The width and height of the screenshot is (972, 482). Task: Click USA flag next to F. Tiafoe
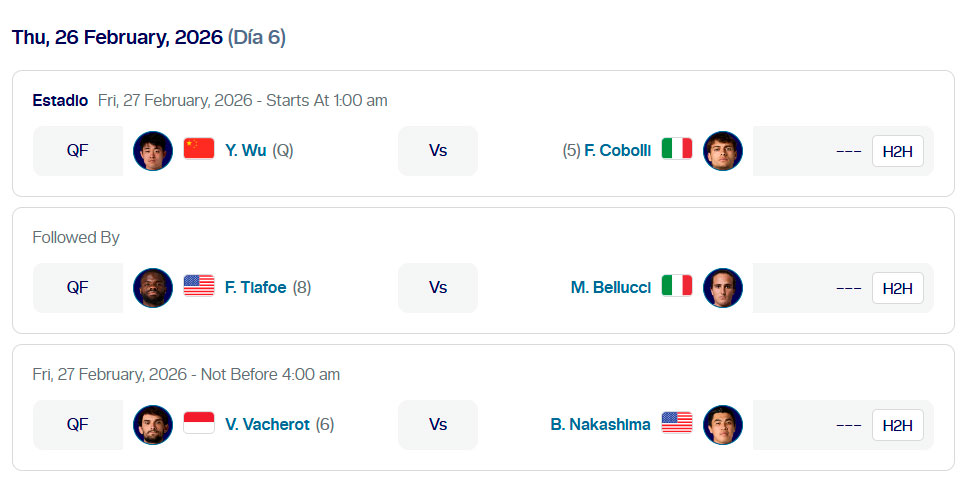pyautogui.click(x=199, y=287)
